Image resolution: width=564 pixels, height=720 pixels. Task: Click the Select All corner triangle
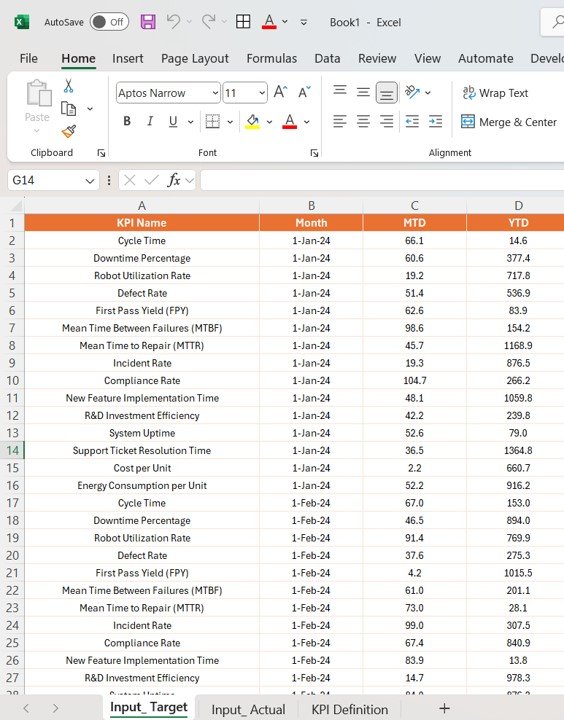pyautogui.click(x=16, y=206)
